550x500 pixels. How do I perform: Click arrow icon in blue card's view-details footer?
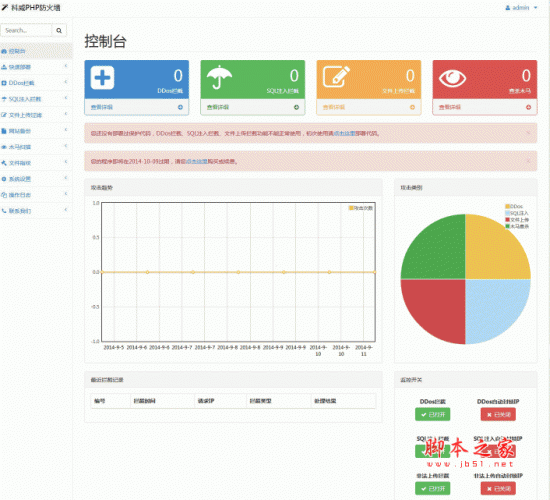coord(180,107)
